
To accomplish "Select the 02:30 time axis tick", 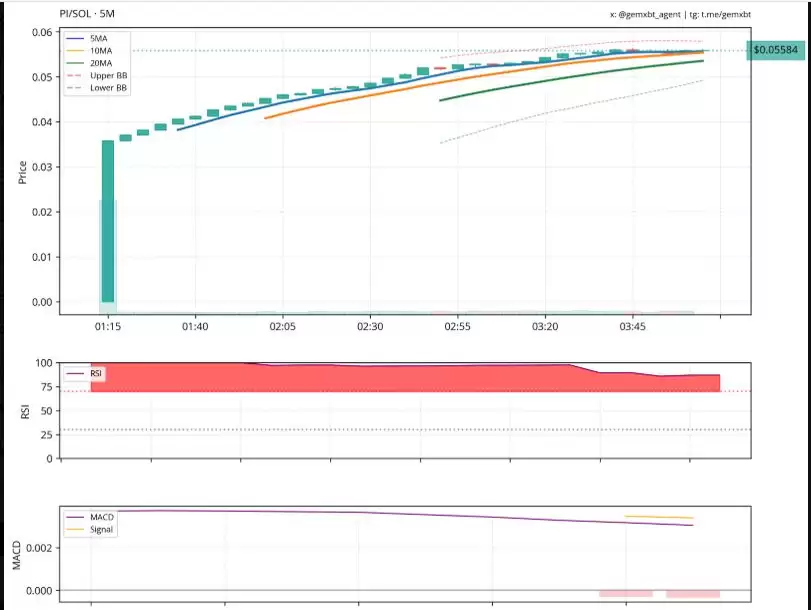I will coord(370,327).
